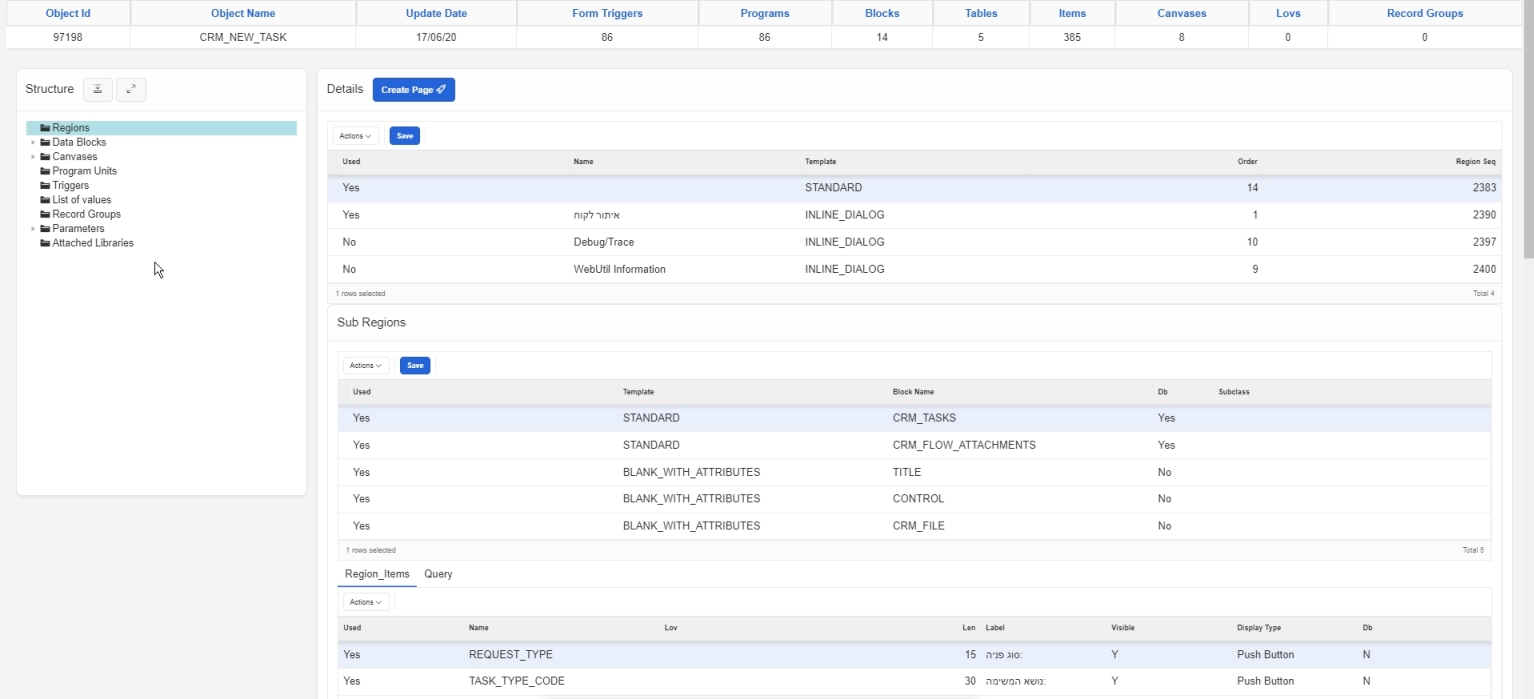Click the List of values folder icon

click(x=45, y=200)
